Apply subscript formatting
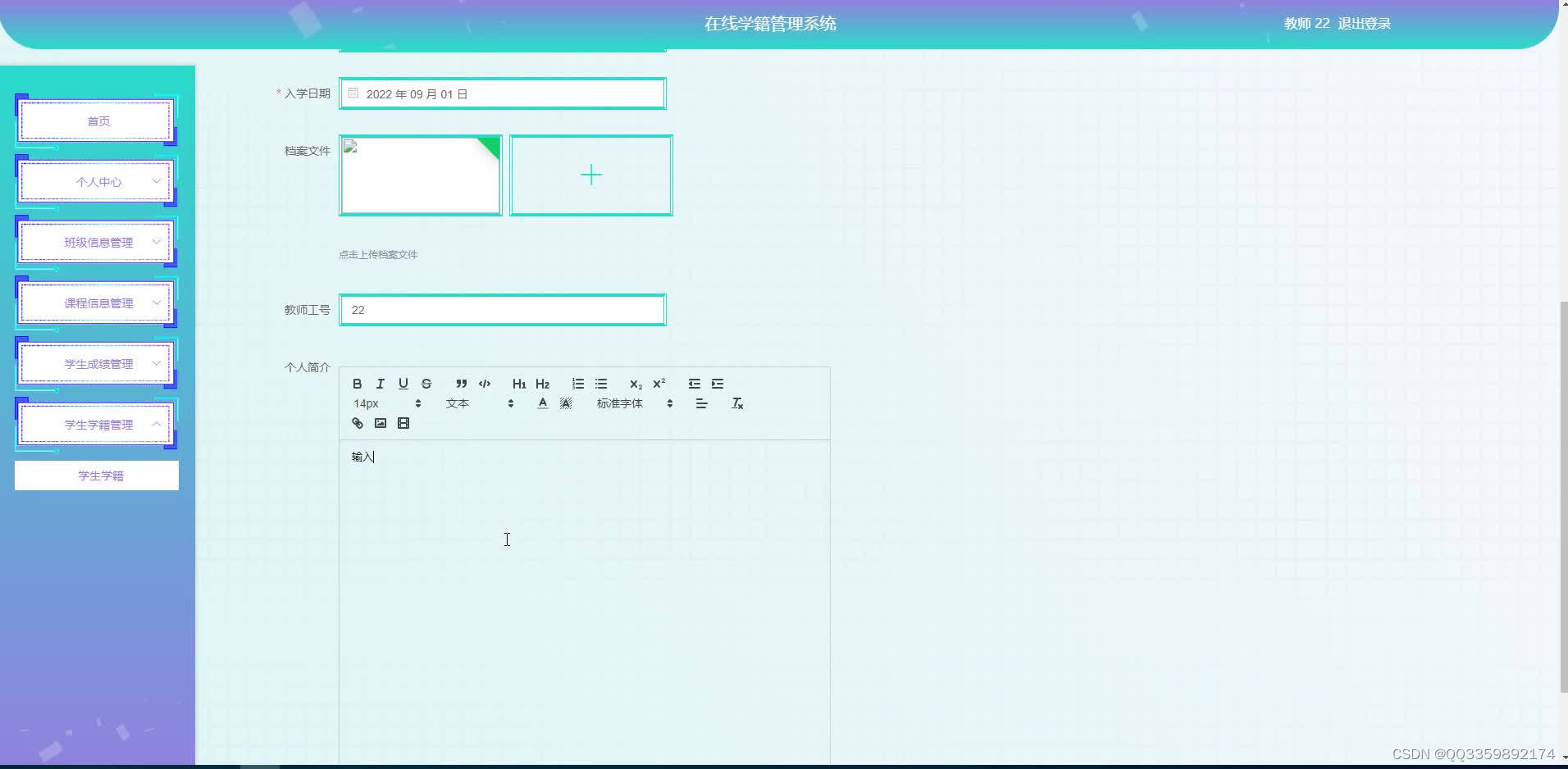The image size is (1568, 769). tap(636, 384)
